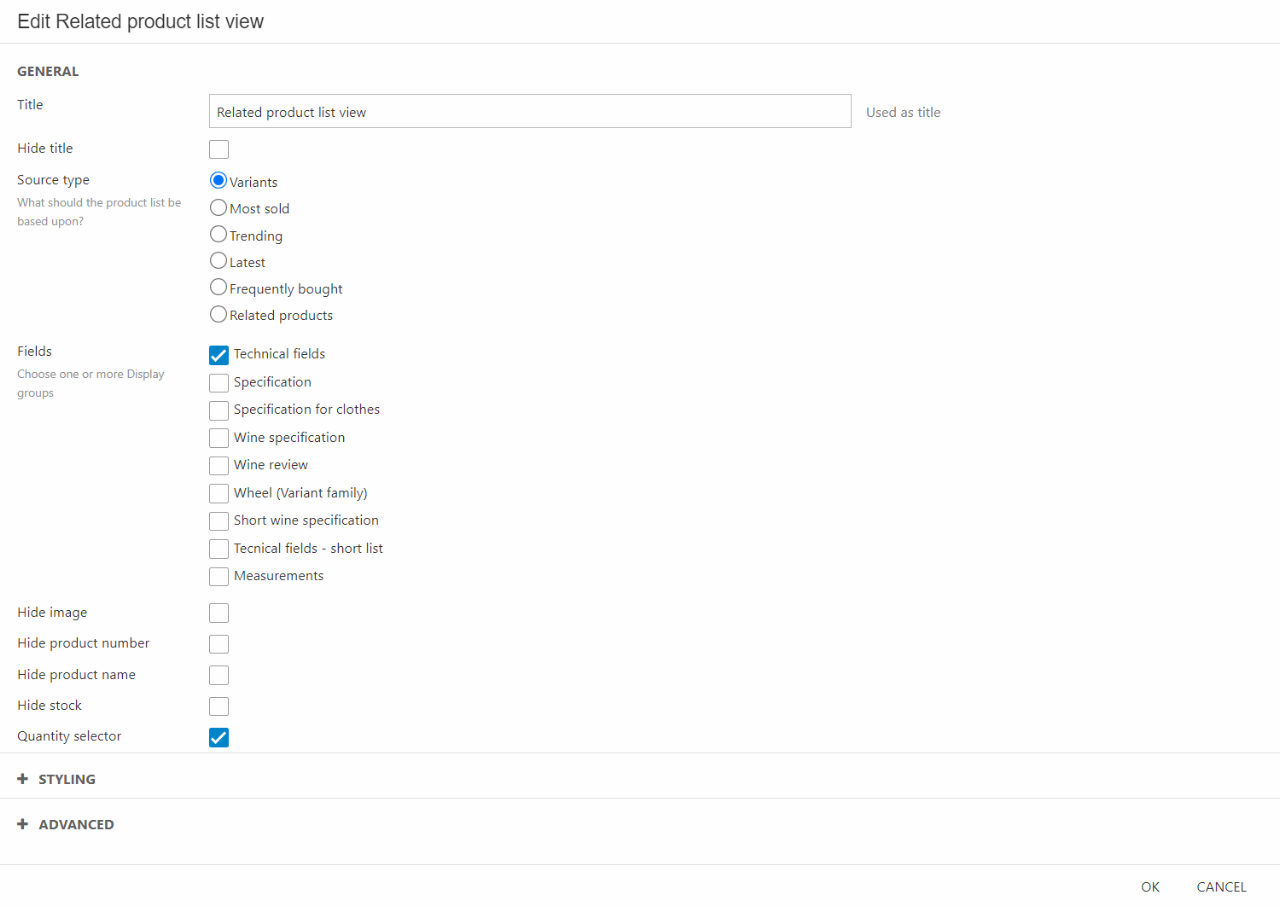1280x907 pixels.
Task: Choose Latest as source type
Action: [218, 261]
